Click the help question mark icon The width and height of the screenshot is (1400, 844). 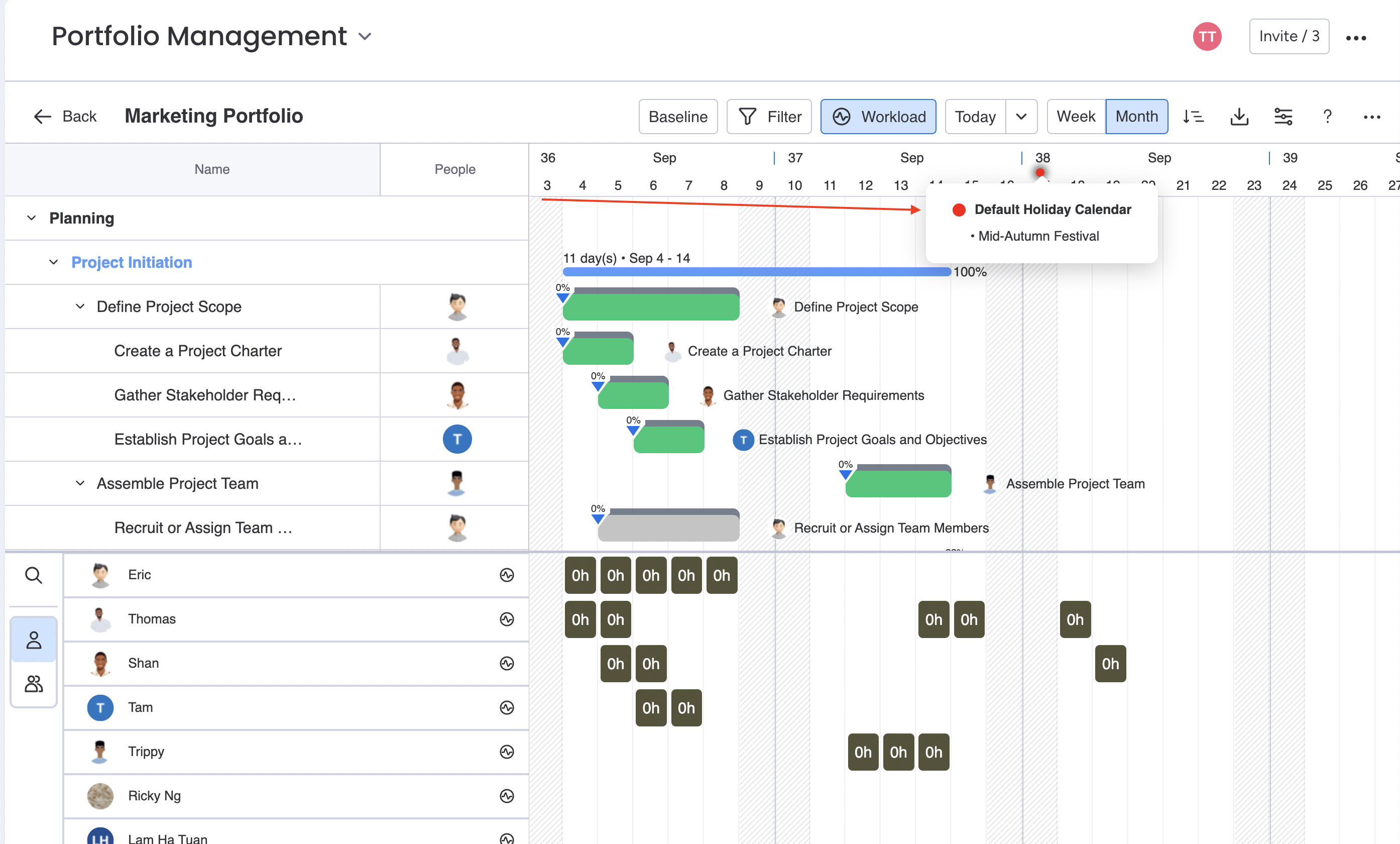tap(1327, 116)
